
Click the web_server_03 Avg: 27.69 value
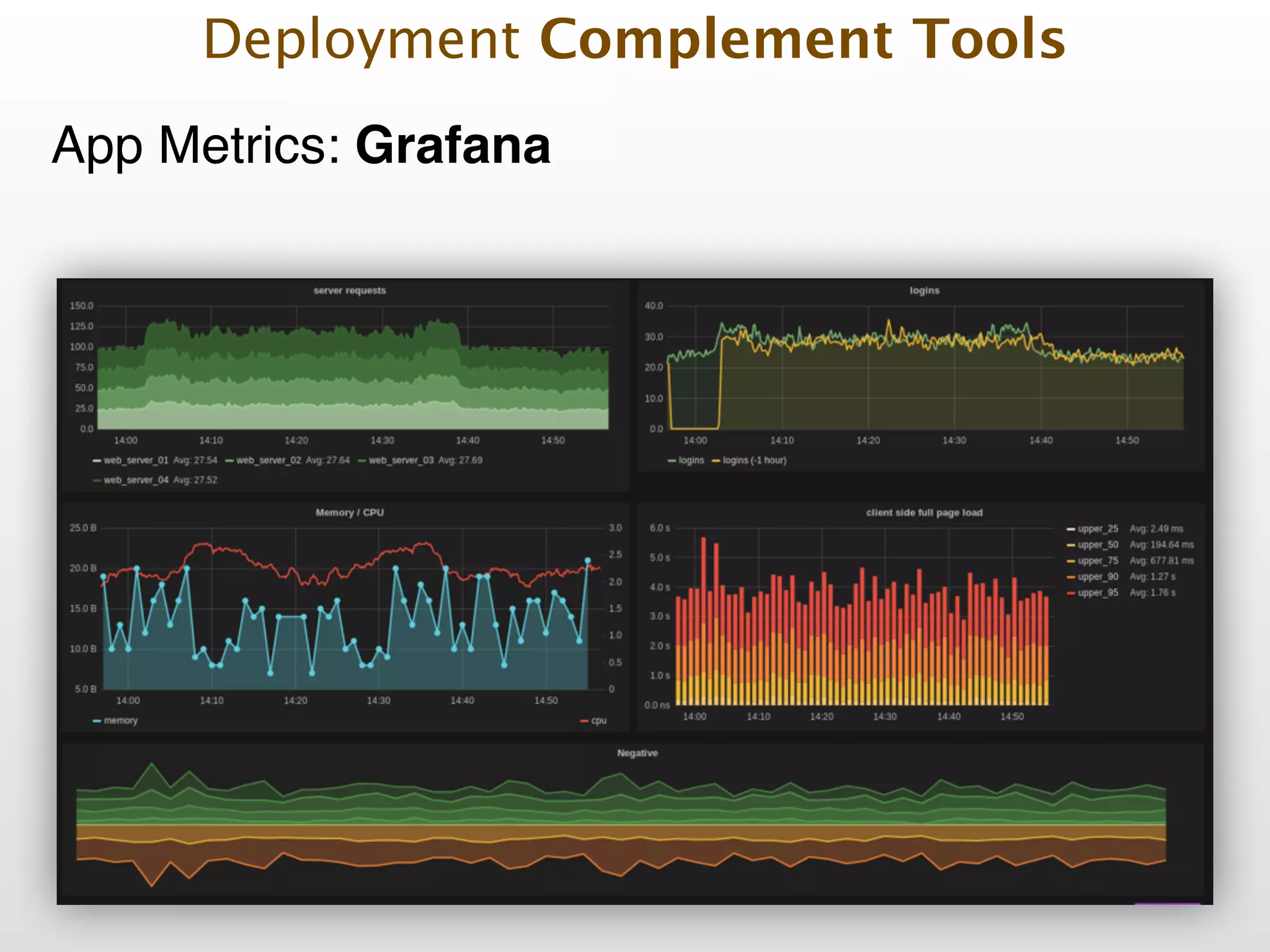(x=460, y=461)
